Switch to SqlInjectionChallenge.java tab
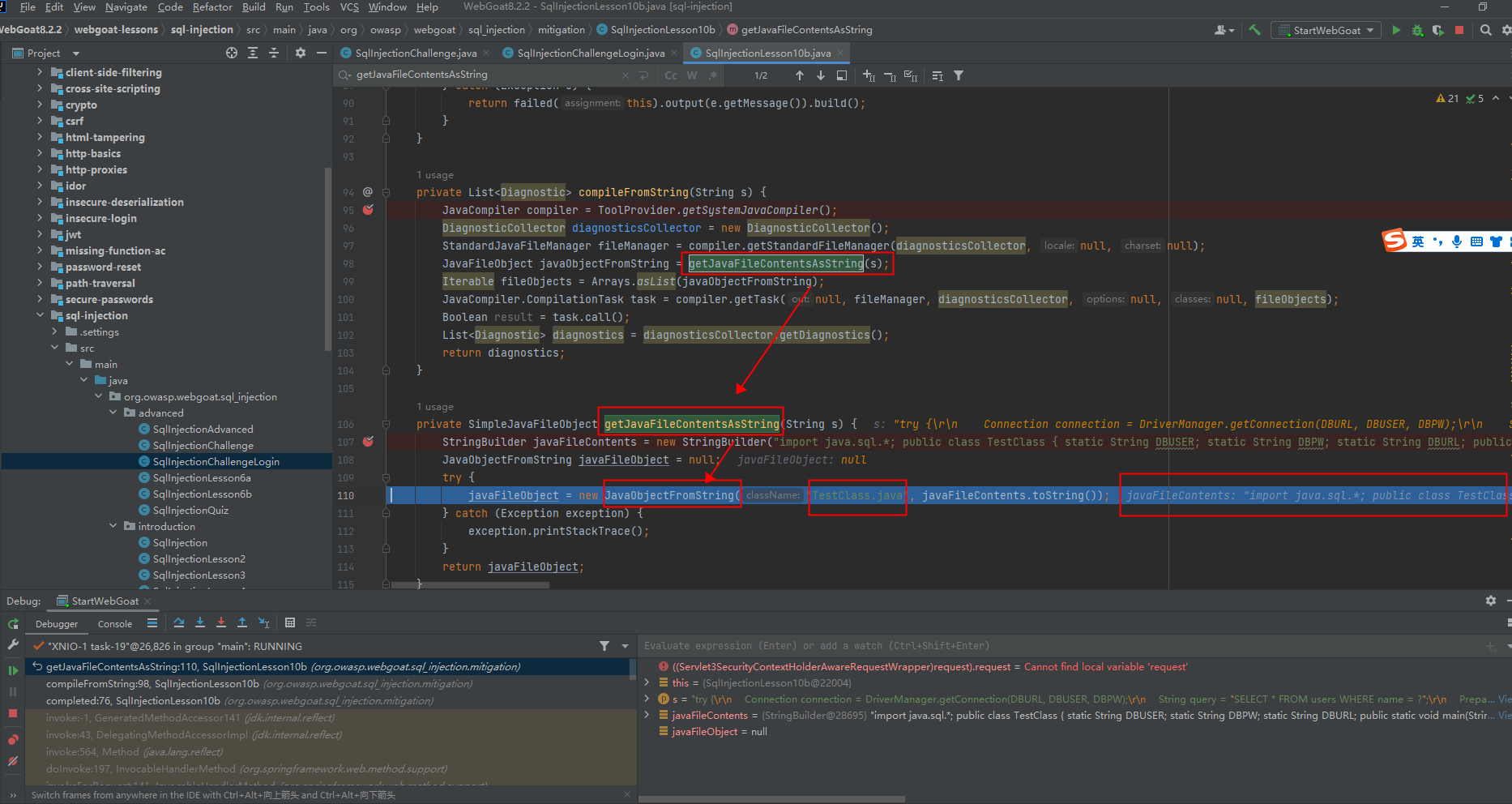The image size is (1512, 804). point(415,53)
